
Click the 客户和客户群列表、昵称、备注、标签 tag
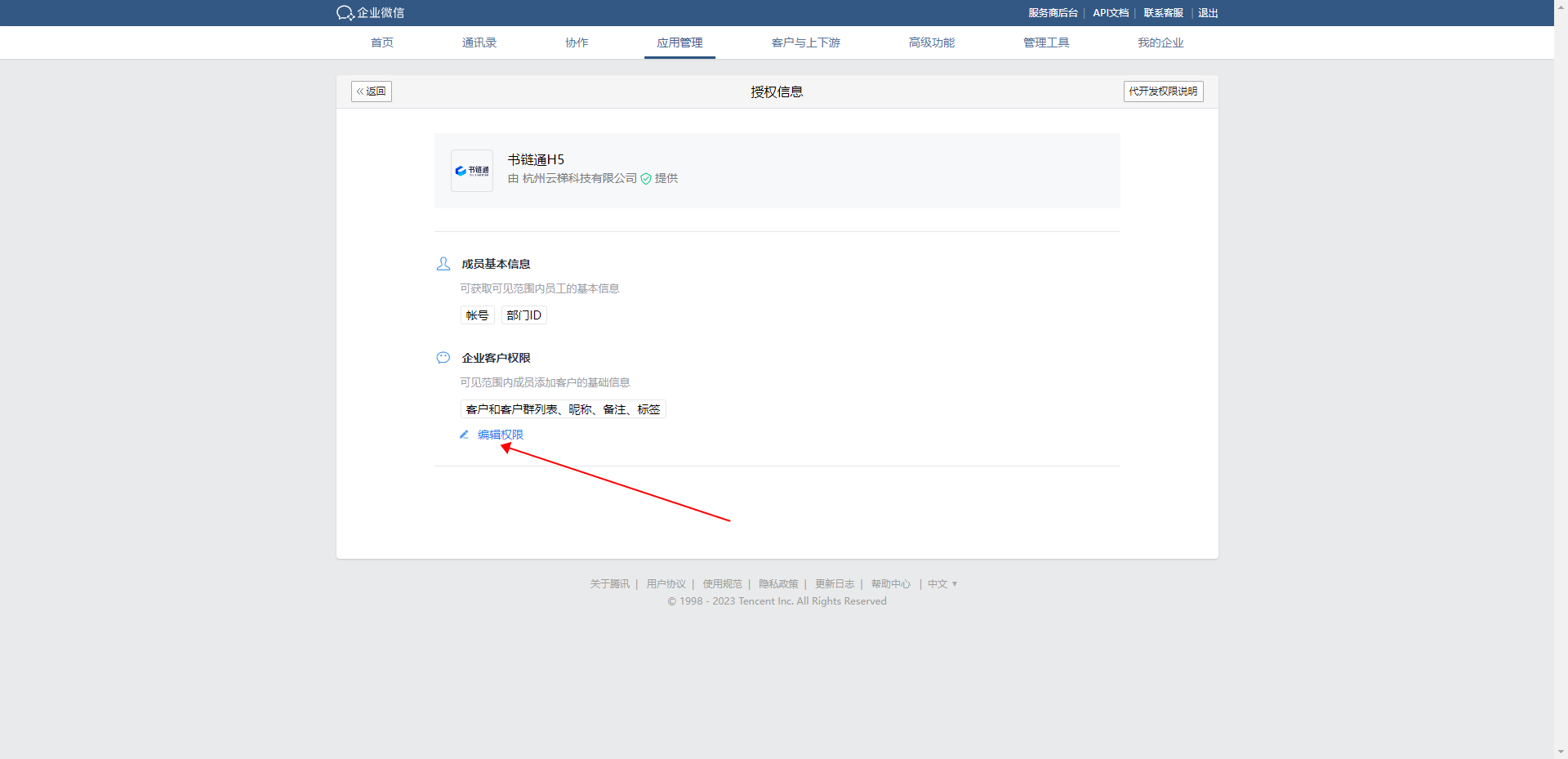point(563,409)
